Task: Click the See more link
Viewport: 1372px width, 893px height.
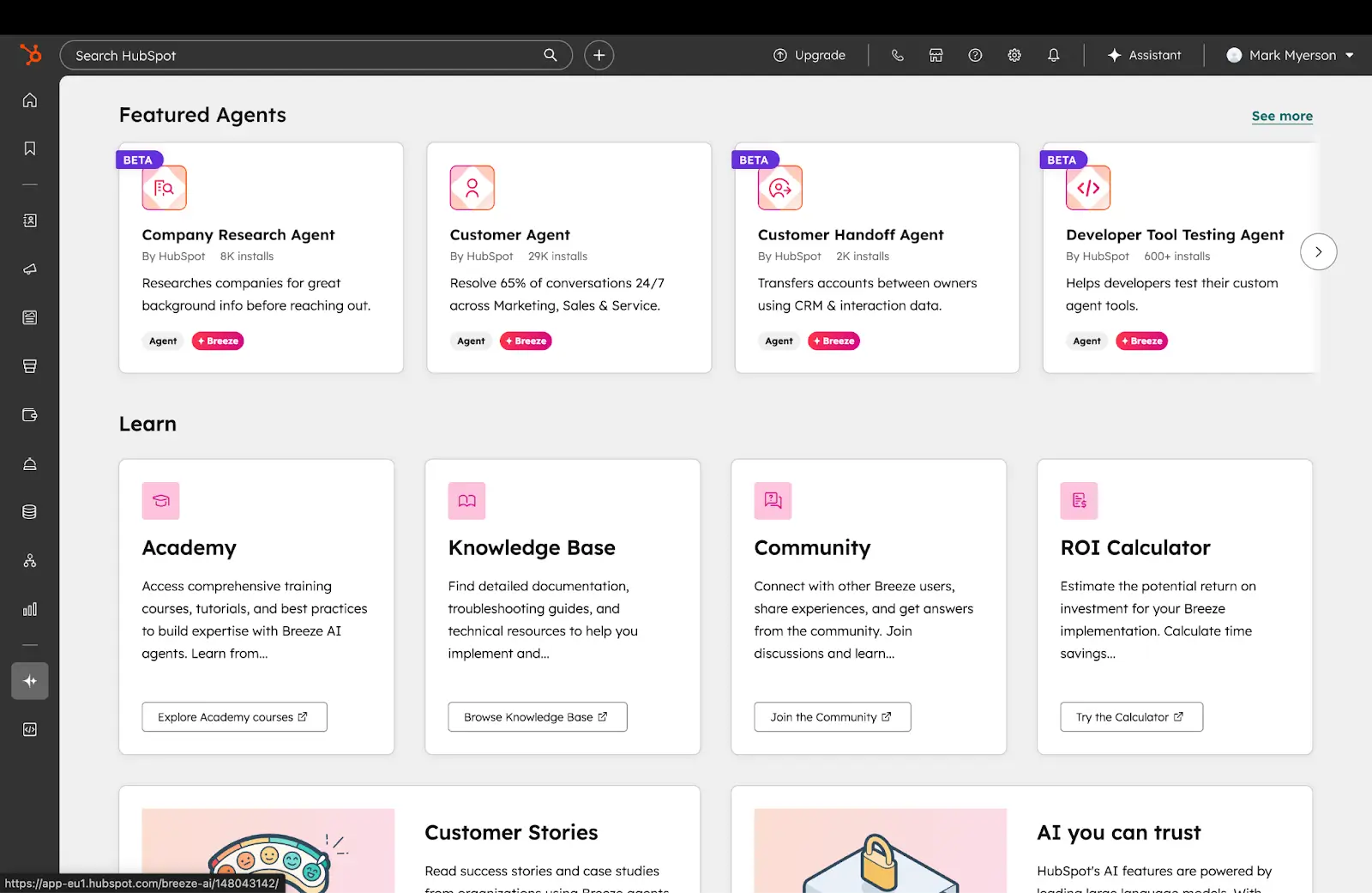Action: 1282,116
